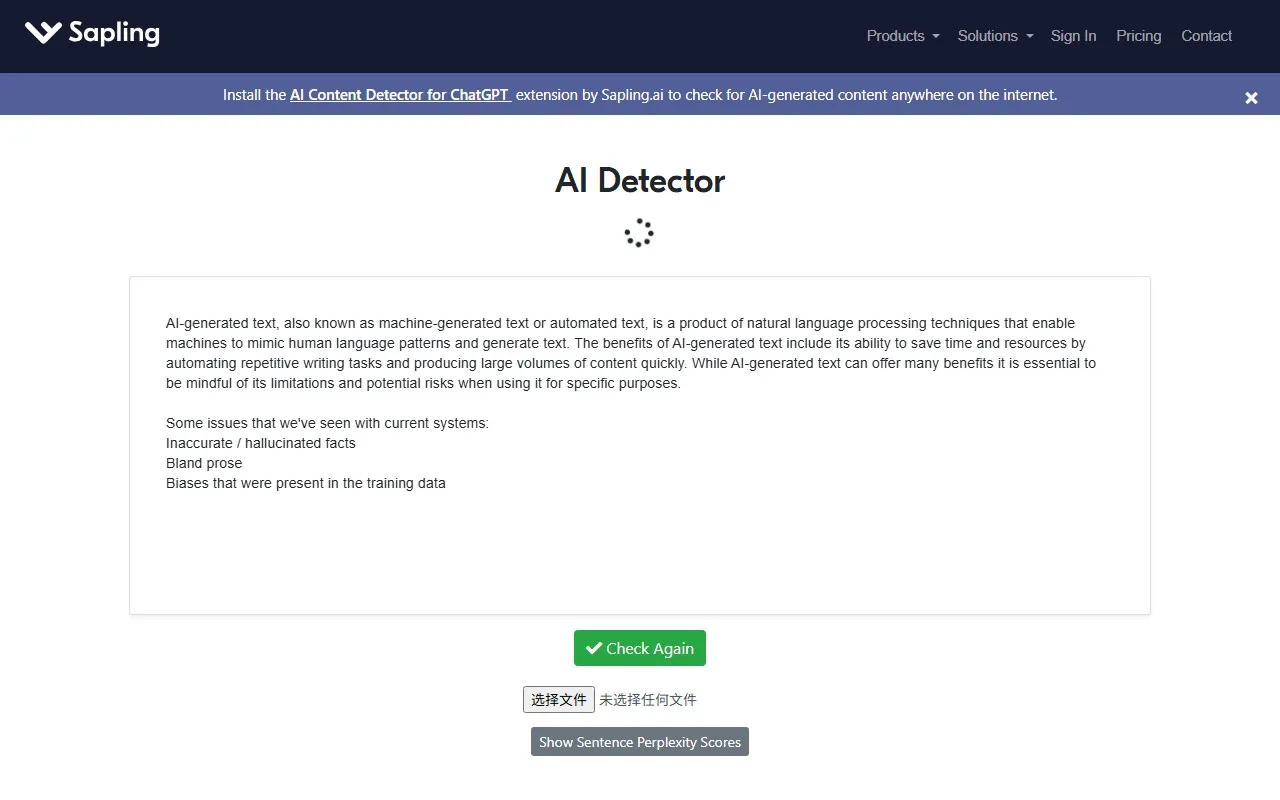The width and height of the screenshot is (1280, 800).
Task: Open the Pricing page from the navbar
Action: point(1138,36)
